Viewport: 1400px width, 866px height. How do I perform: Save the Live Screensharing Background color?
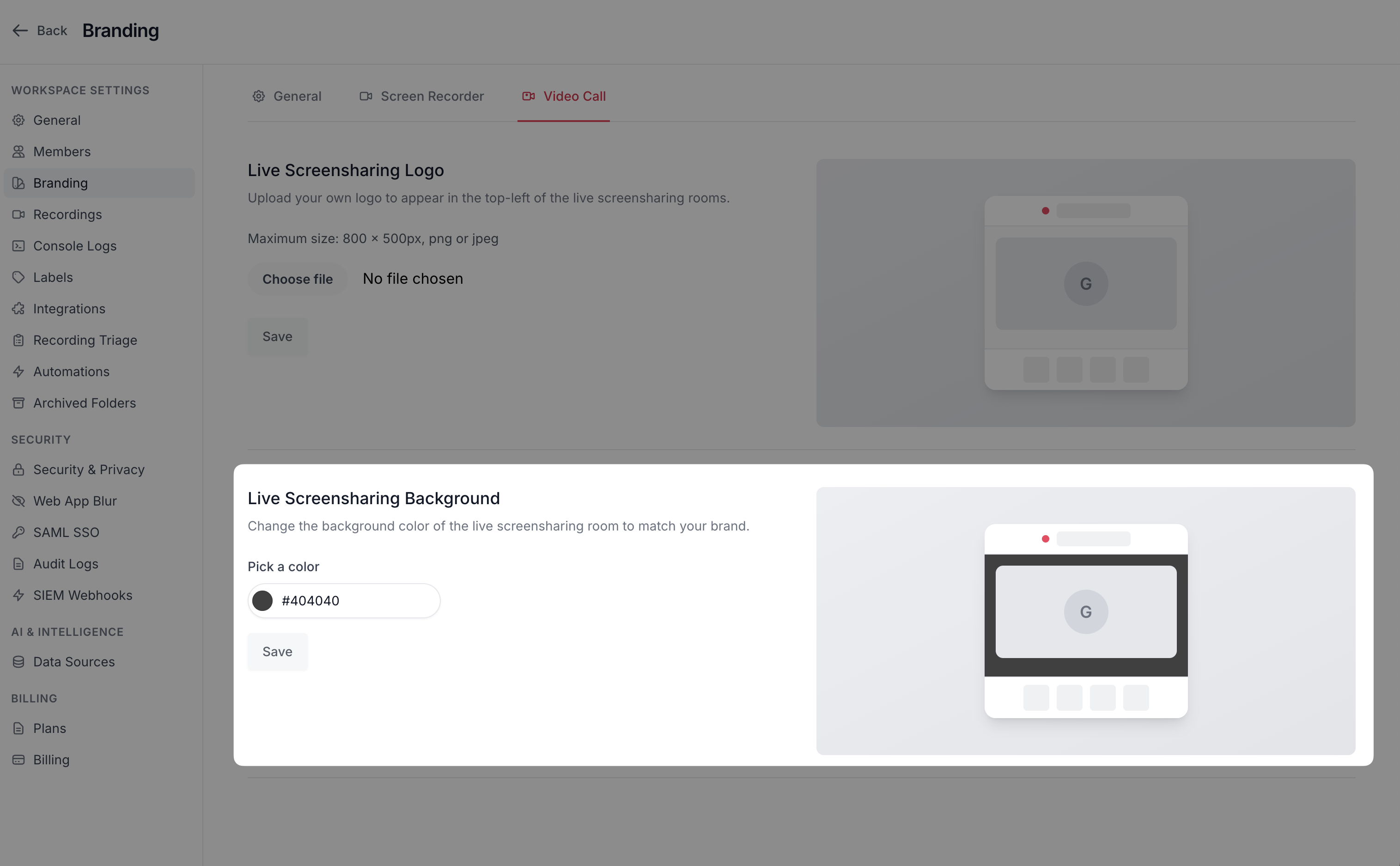[x=277, y=652]
